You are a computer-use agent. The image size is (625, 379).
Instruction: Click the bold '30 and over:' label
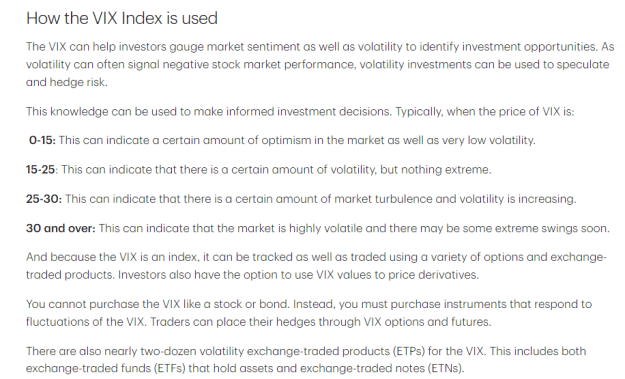point(61,228)
